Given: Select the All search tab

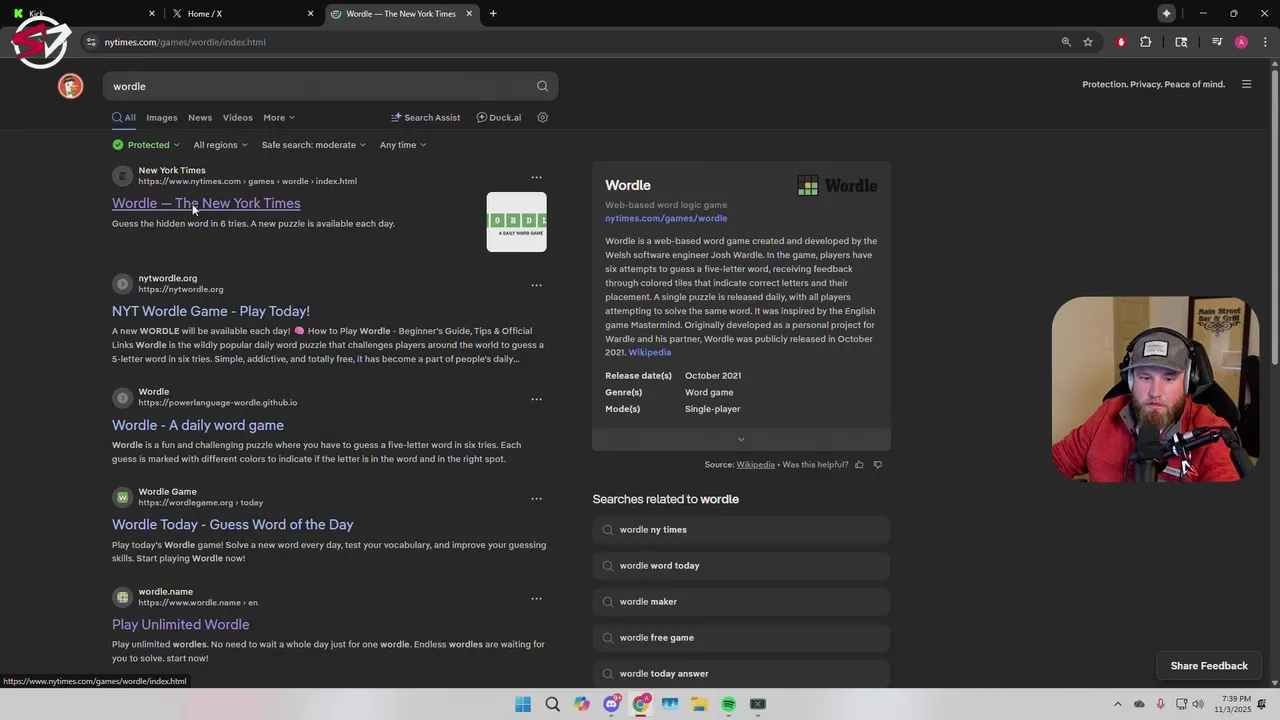Looking at the screenshot, I should point(124,117).
